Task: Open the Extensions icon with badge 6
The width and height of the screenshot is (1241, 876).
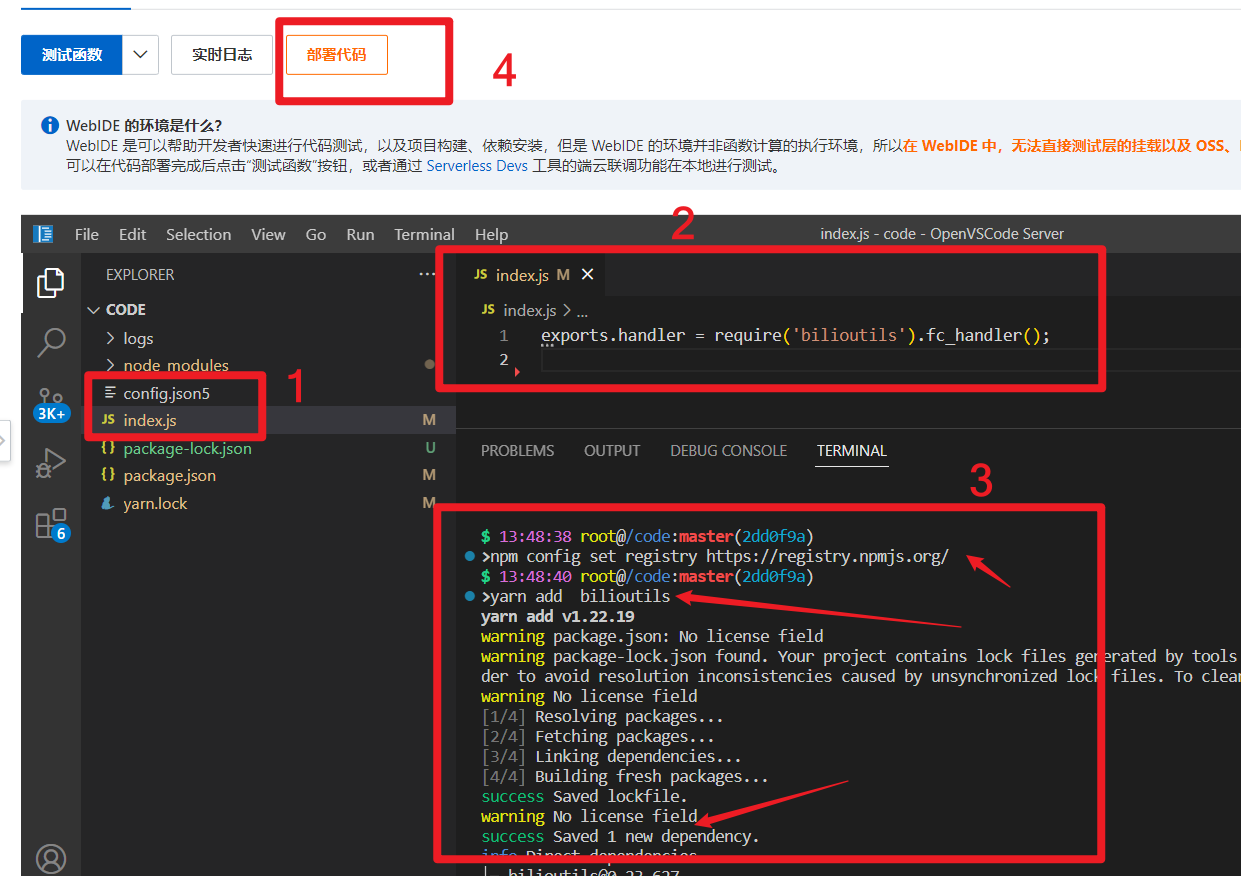Action: pos(50,524)
